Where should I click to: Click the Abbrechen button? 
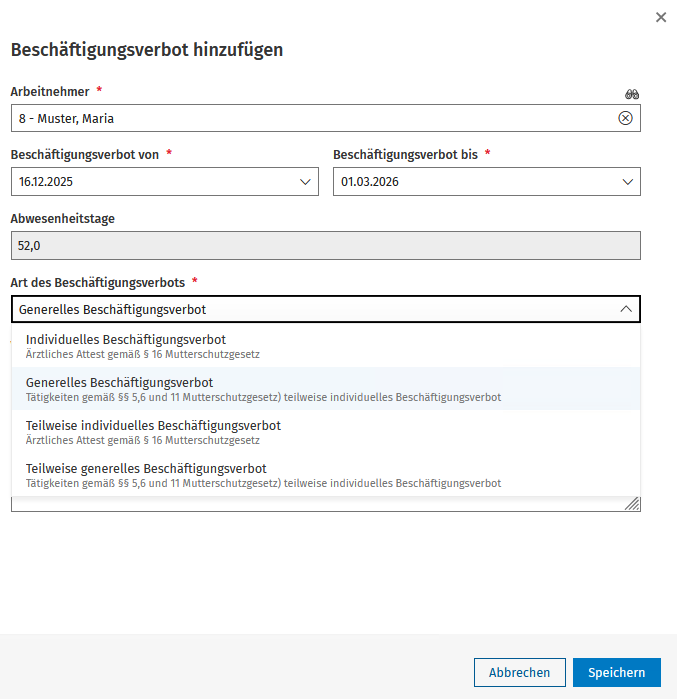point(520,672)
